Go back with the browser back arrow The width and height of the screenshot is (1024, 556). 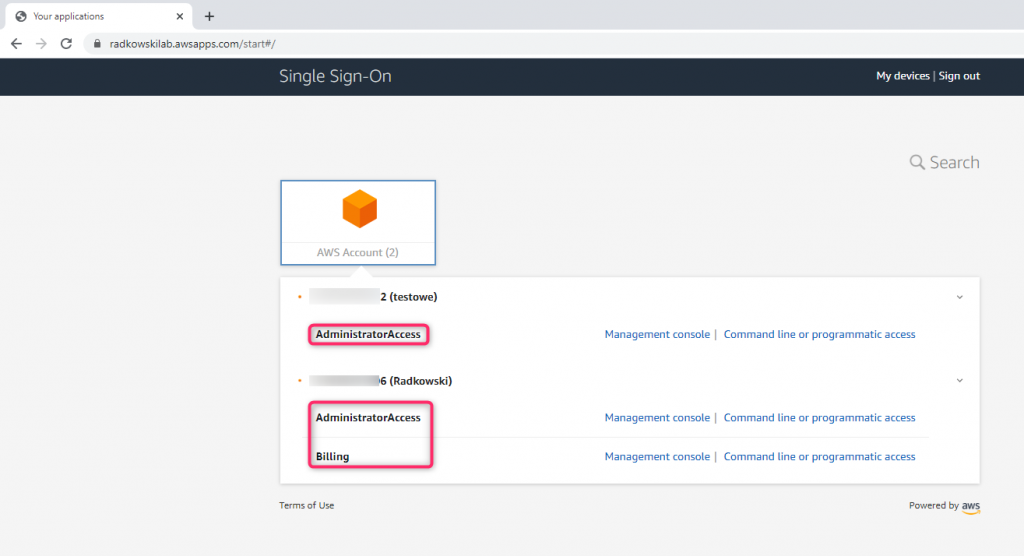pos(16,44)
